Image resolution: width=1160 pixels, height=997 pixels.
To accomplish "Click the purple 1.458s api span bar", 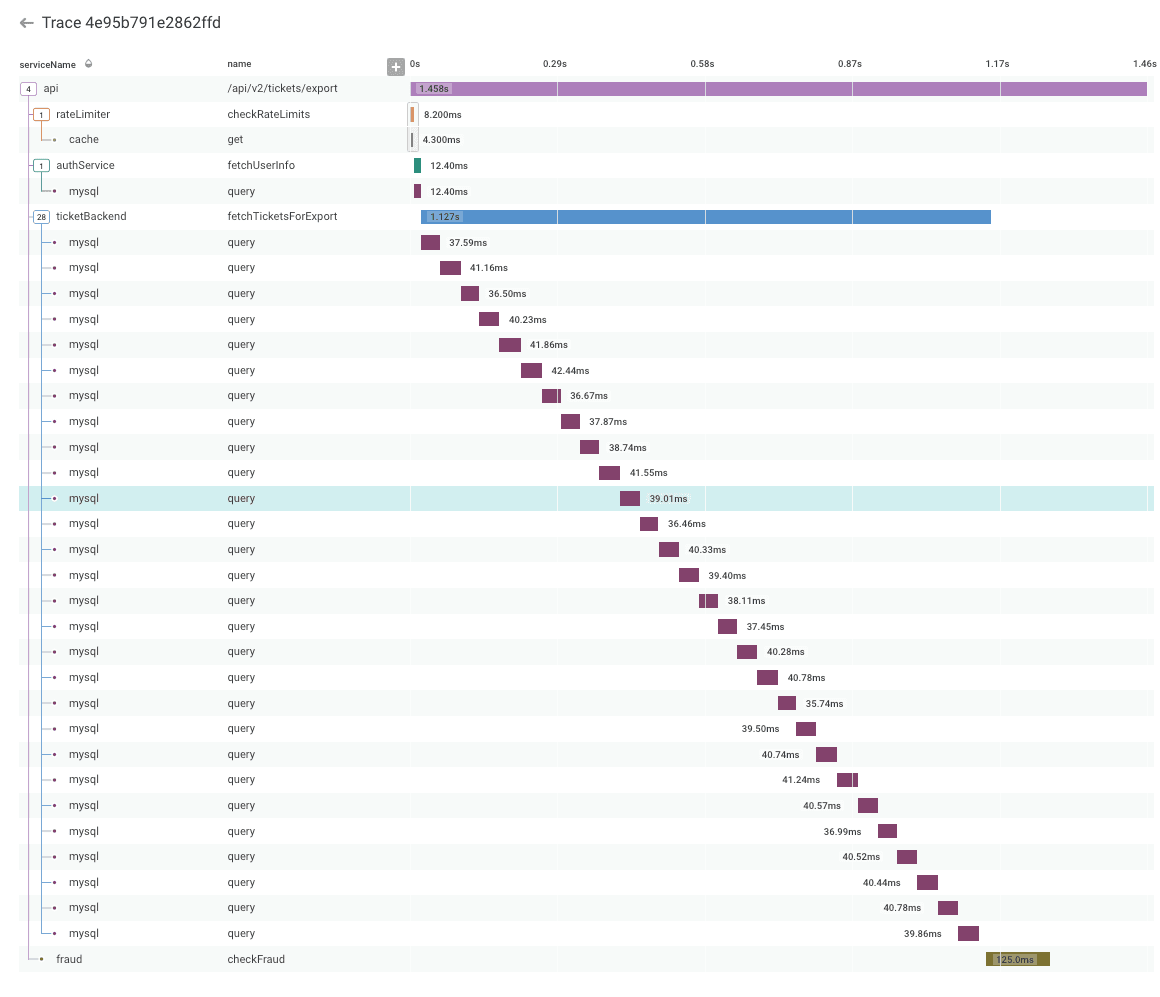I will pos(780,89).
